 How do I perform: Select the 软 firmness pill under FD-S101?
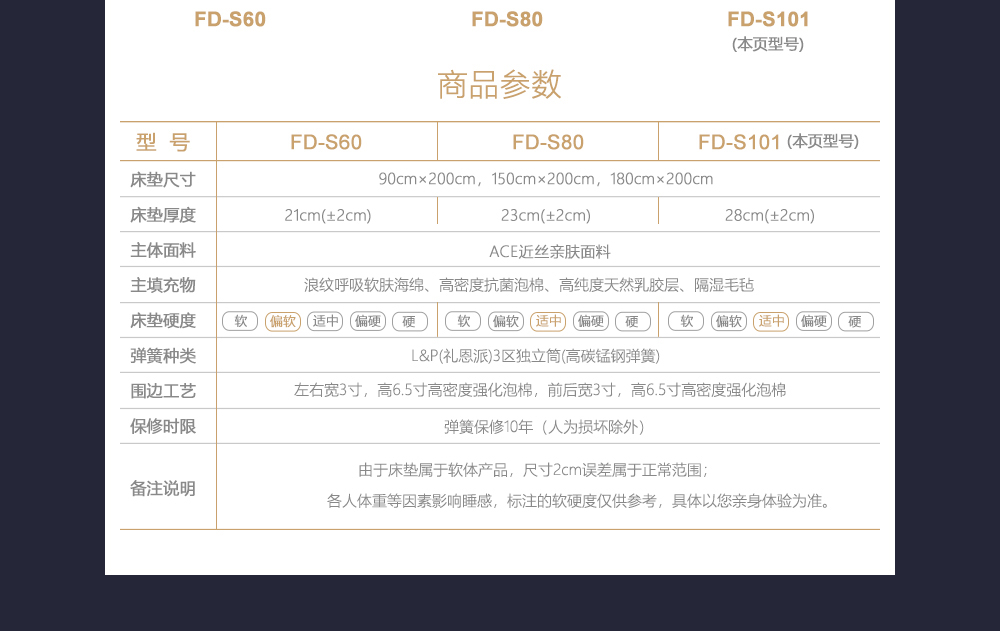(686, 321)
